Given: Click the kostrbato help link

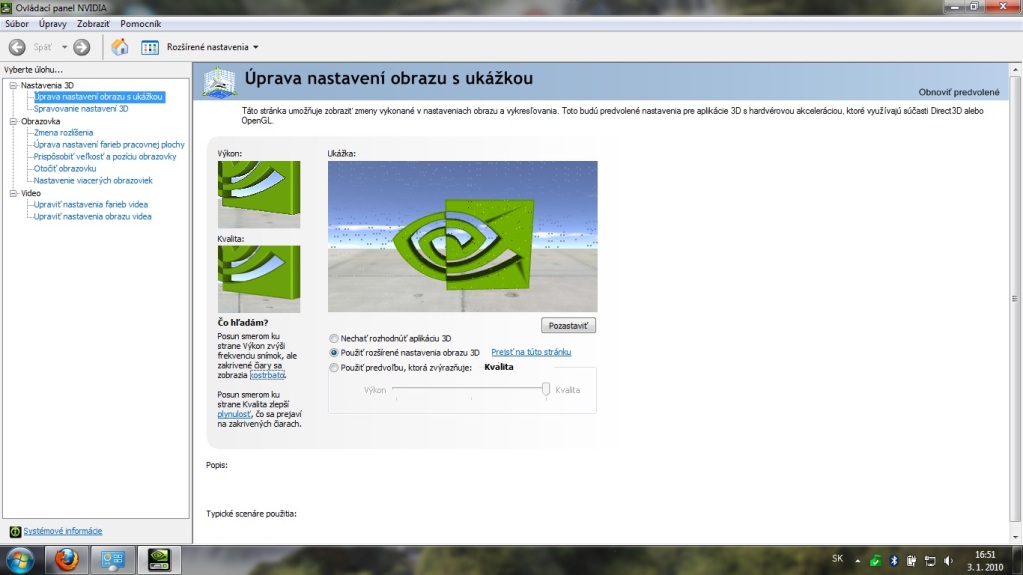Looking at the screenshot, I should pyautogui.click(x=267, y=375).
